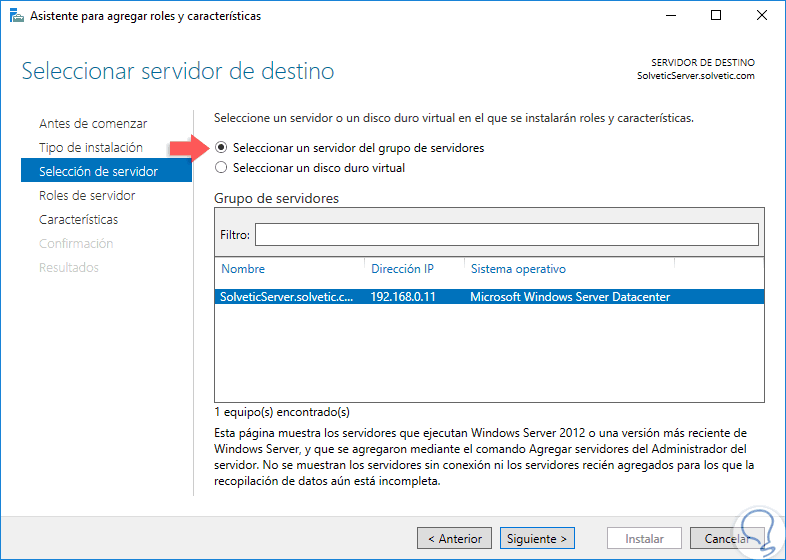Click the Siguiente button
Image resolution: width=786 pixels, height=560 pixels.
coord(537,538)
